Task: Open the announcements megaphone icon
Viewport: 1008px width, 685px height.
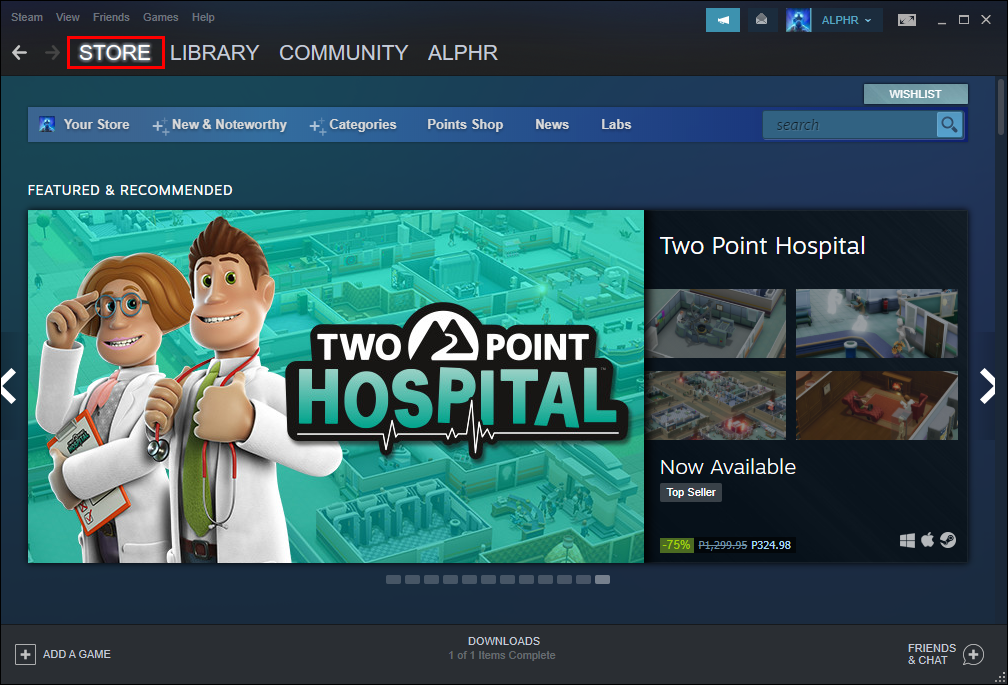Action: [723, 20]
